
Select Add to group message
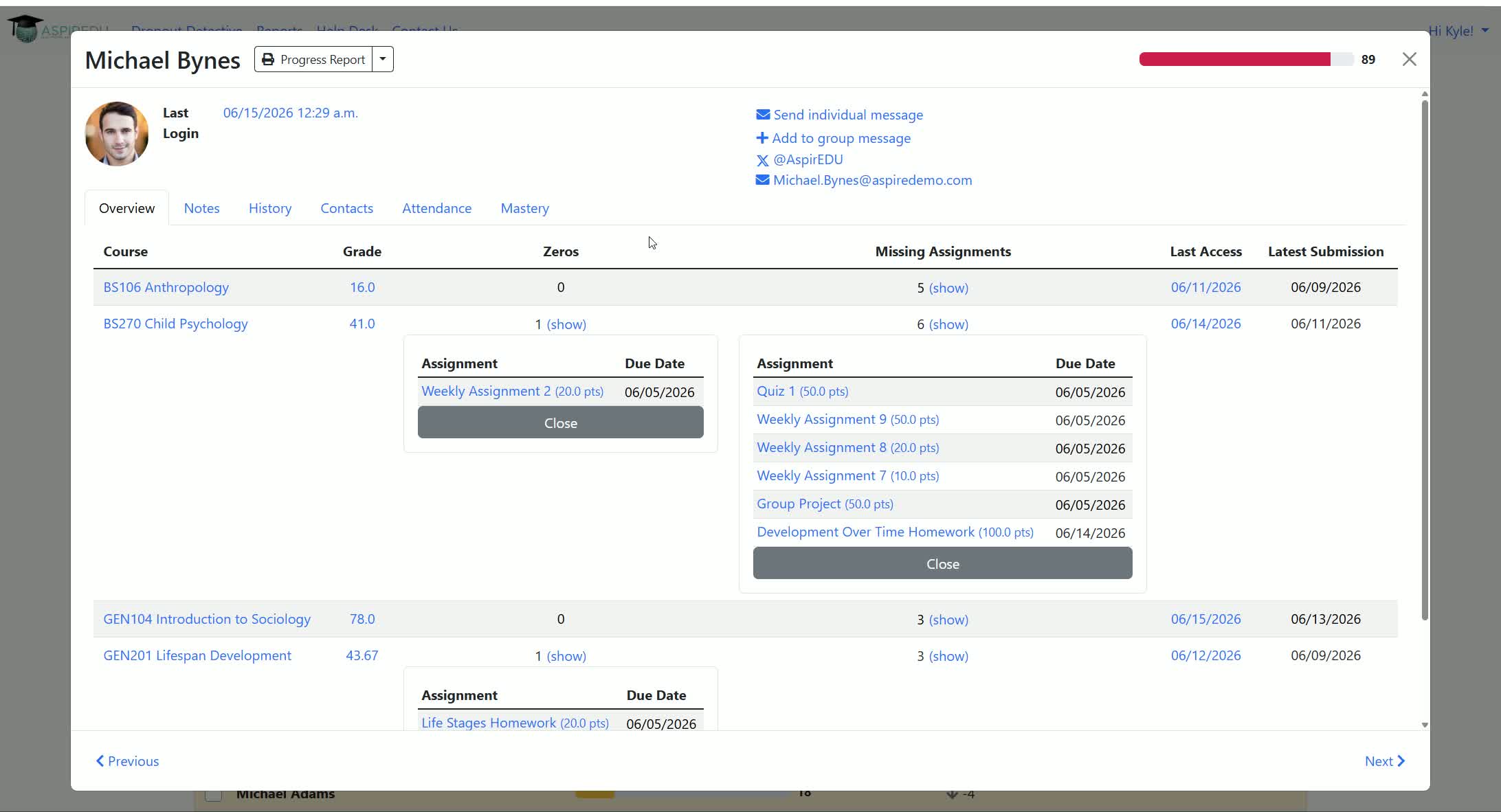[x=841, y=138]
